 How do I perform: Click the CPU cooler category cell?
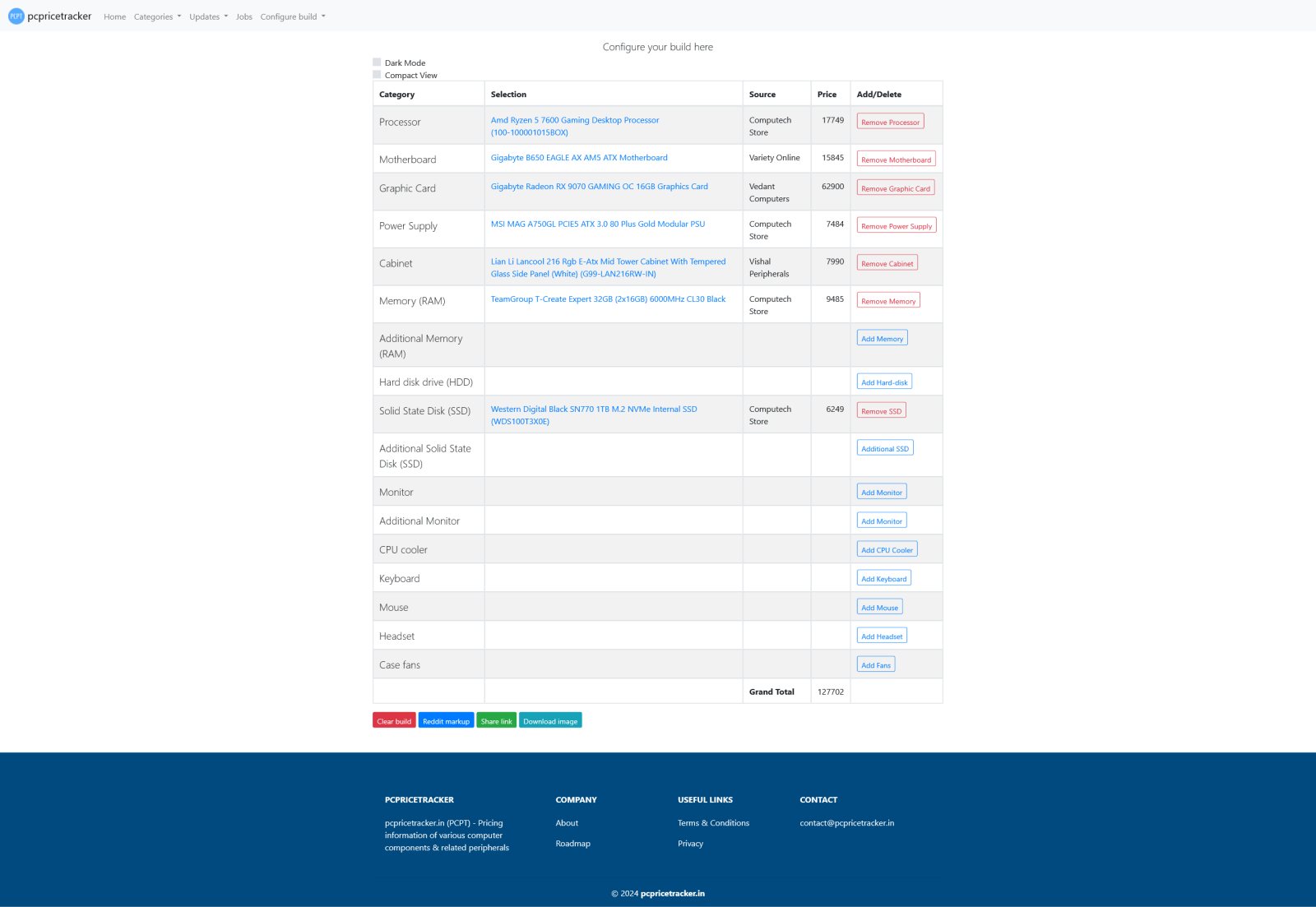pyautogui.click(x=429, y=549)
